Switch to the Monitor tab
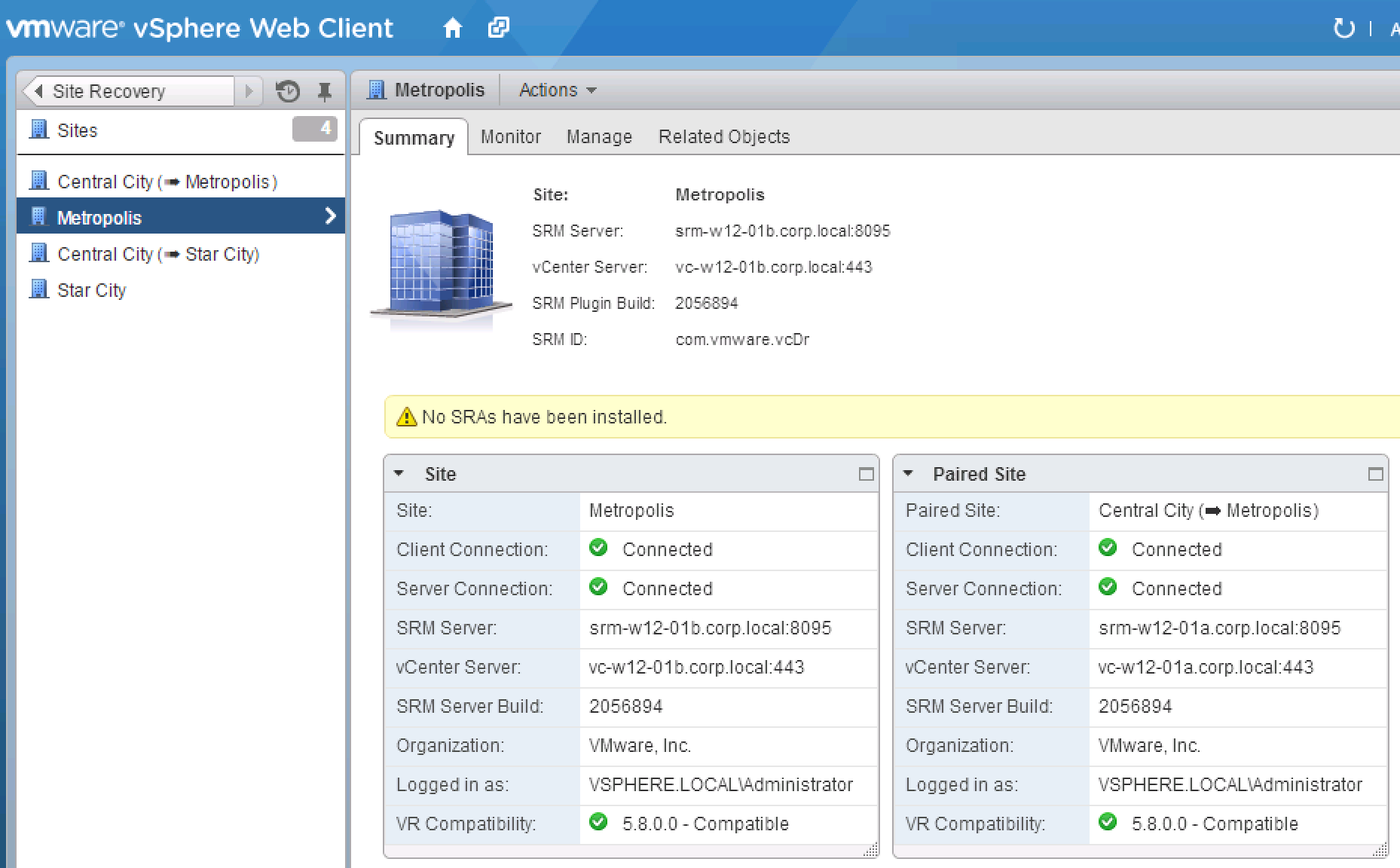Viewport: 1400px width, 868px height. tap(511, 136)
